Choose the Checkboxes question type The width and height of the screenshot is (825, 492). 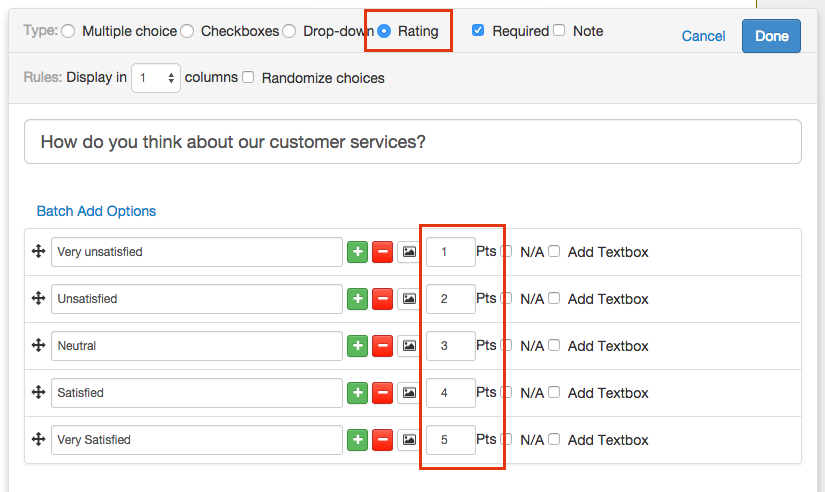(x=187, y=31)
